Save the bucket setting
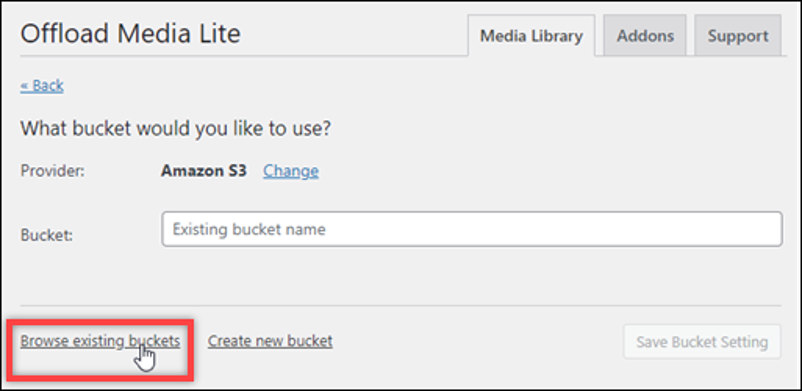 [x=702, y=341]
